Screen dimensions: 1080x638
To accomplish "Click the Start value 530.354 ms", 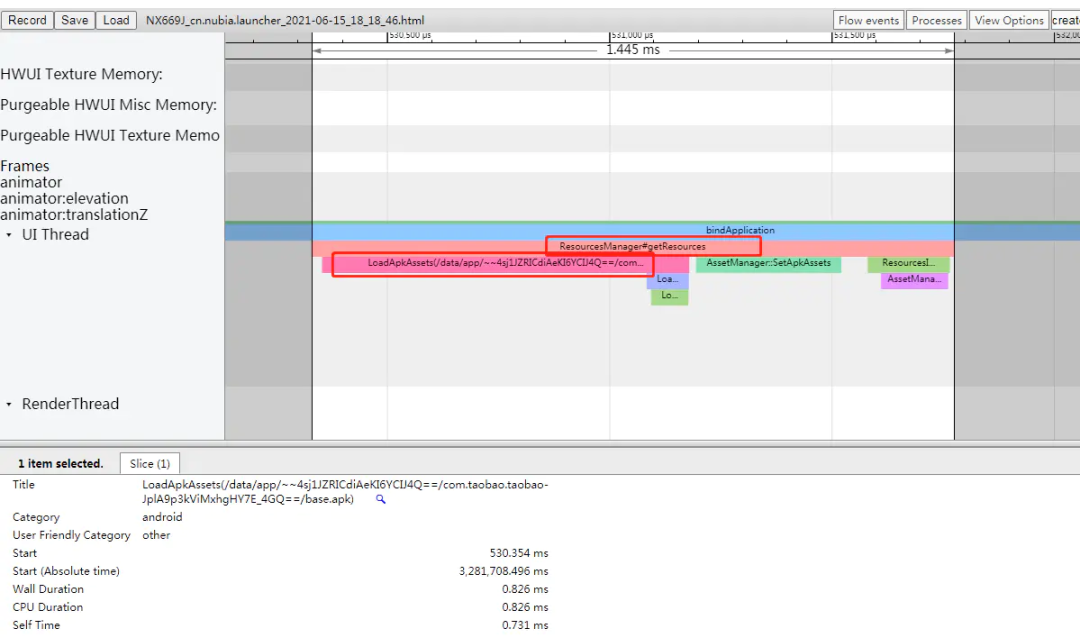I will coord(519,553).
